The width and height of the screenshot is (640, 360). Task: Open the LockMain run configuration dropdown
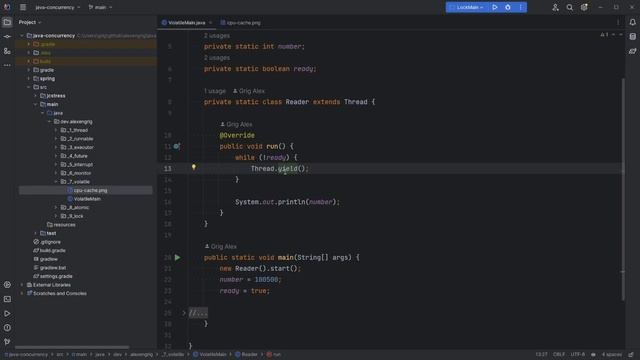[467, 7]
